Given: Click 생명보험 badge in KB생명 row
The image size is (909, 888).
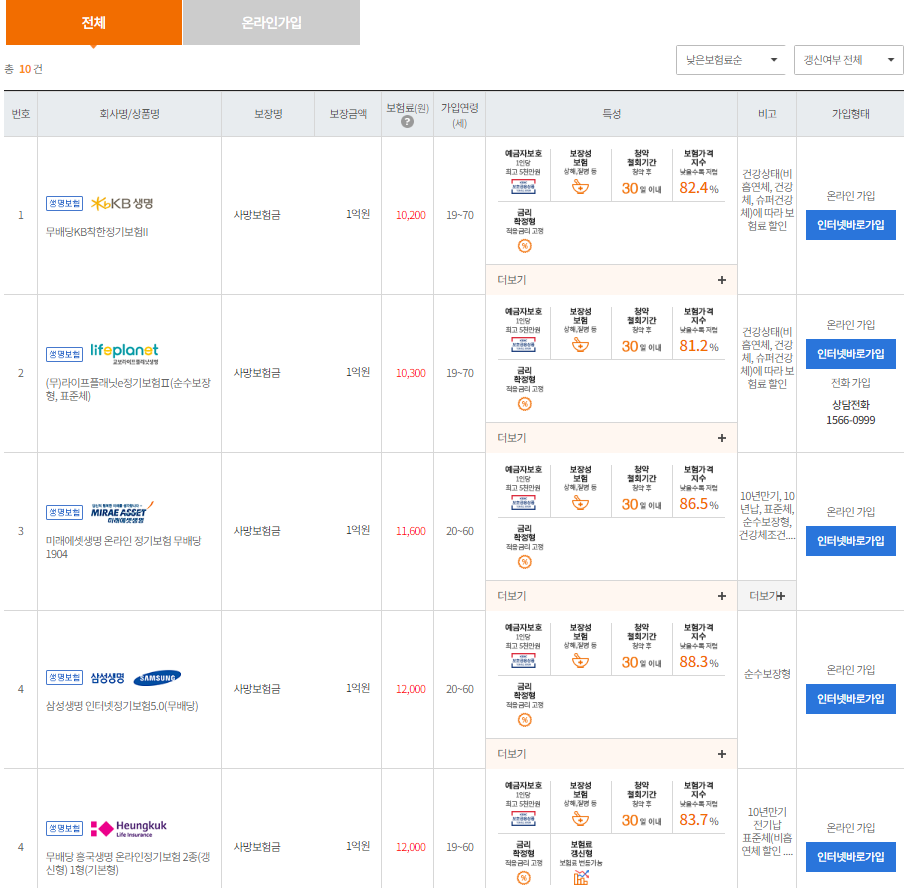Looking at the screenshot, I should (64, 203).
